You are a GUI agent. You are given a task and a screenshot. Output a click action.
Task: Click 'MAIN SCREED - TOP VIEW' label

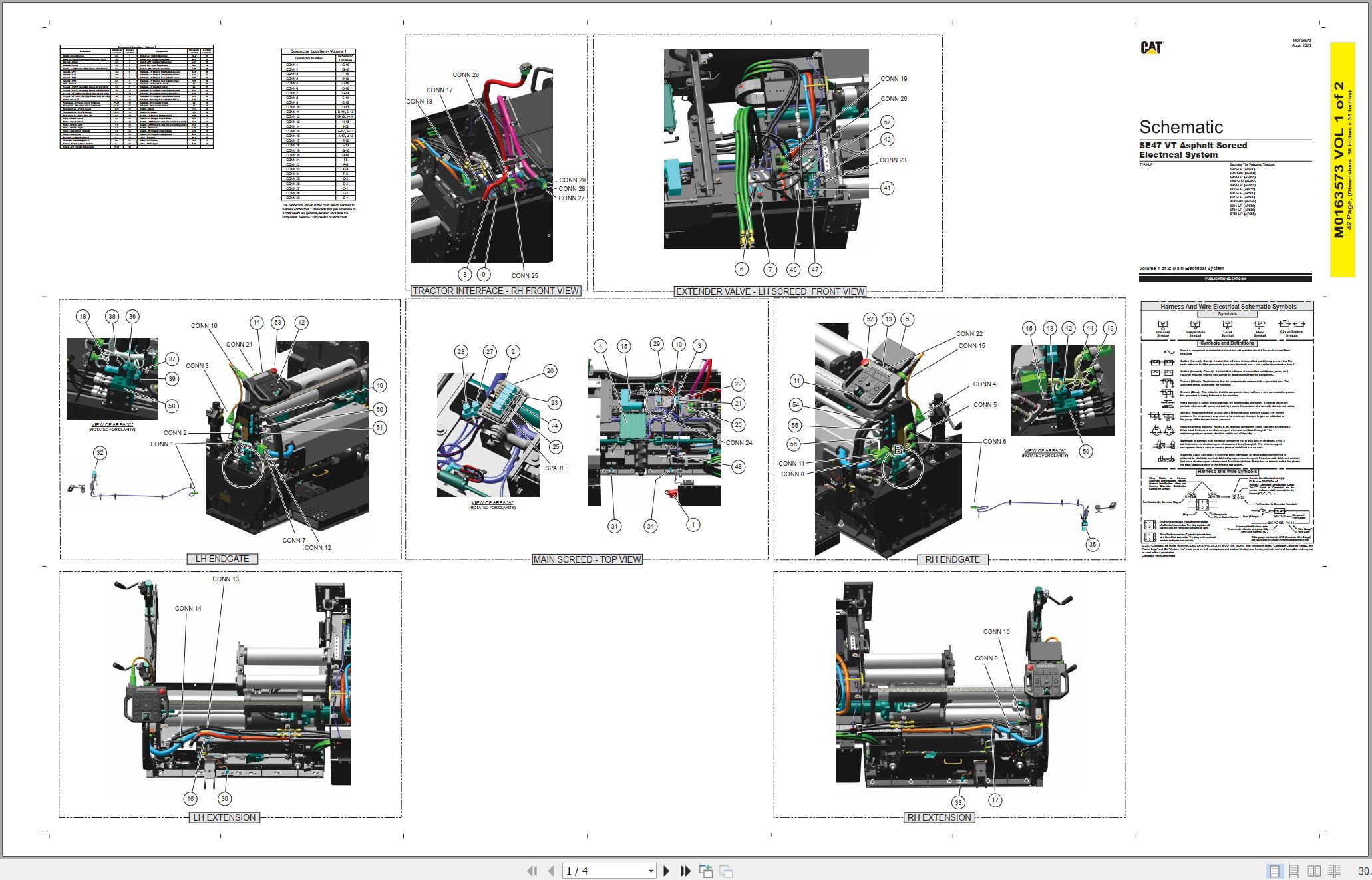(587, 559)
